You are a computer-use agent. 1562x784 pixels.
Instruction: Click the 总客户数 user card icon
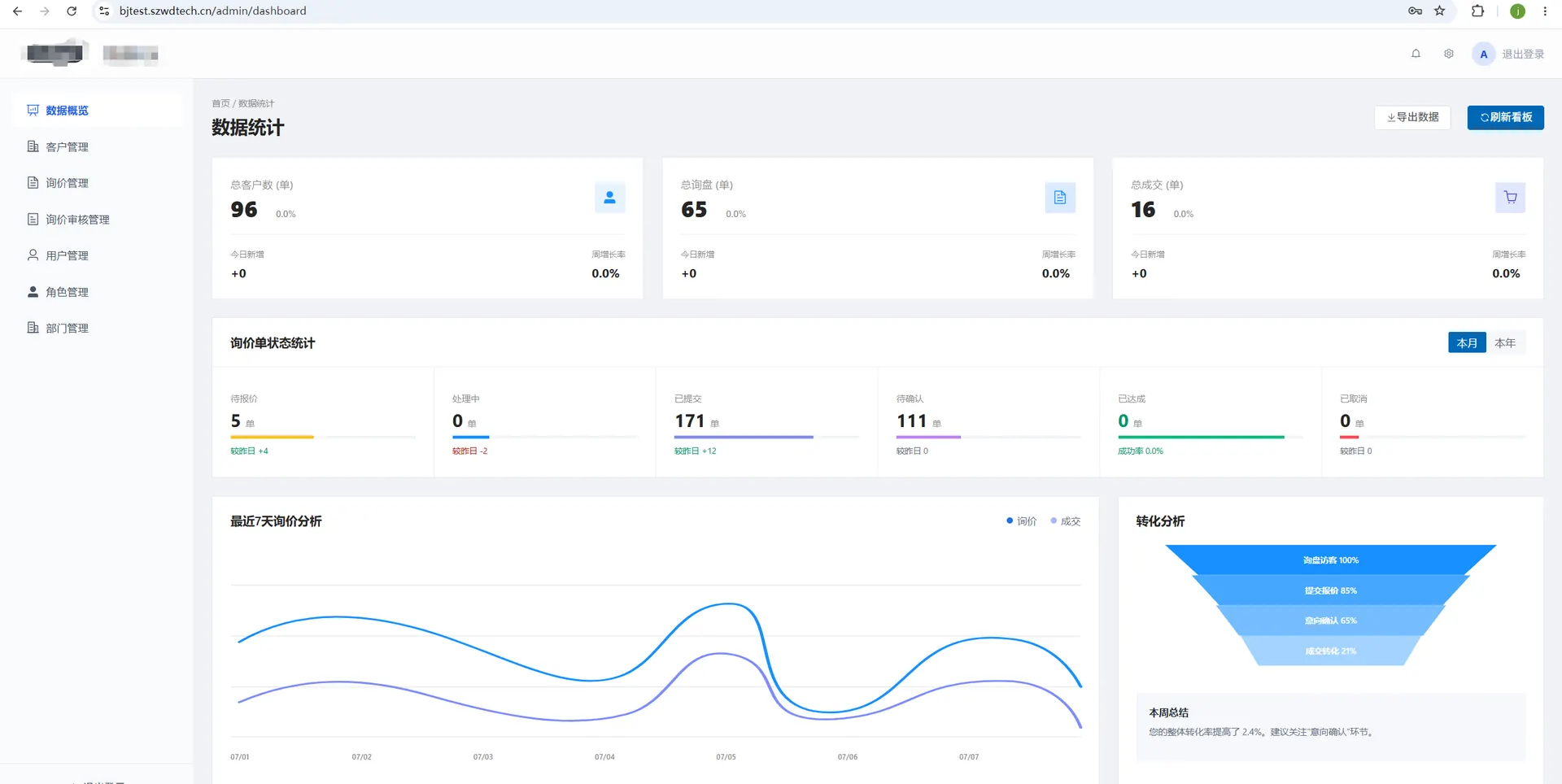pyautogui.click(x=609, y=198)
